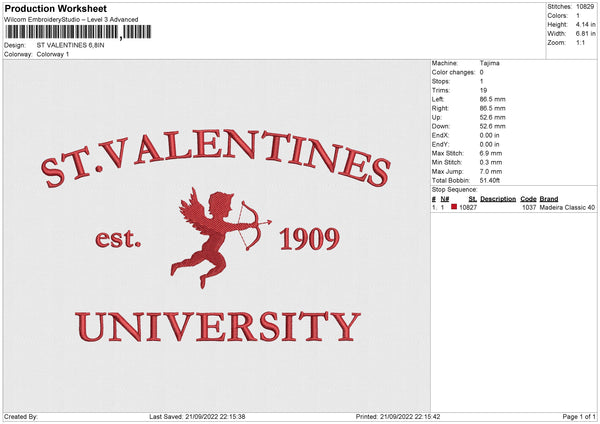The image size is (600, 424).
Task: Click the stitch count 10827 in stop sequence
Action: [468, 207]
